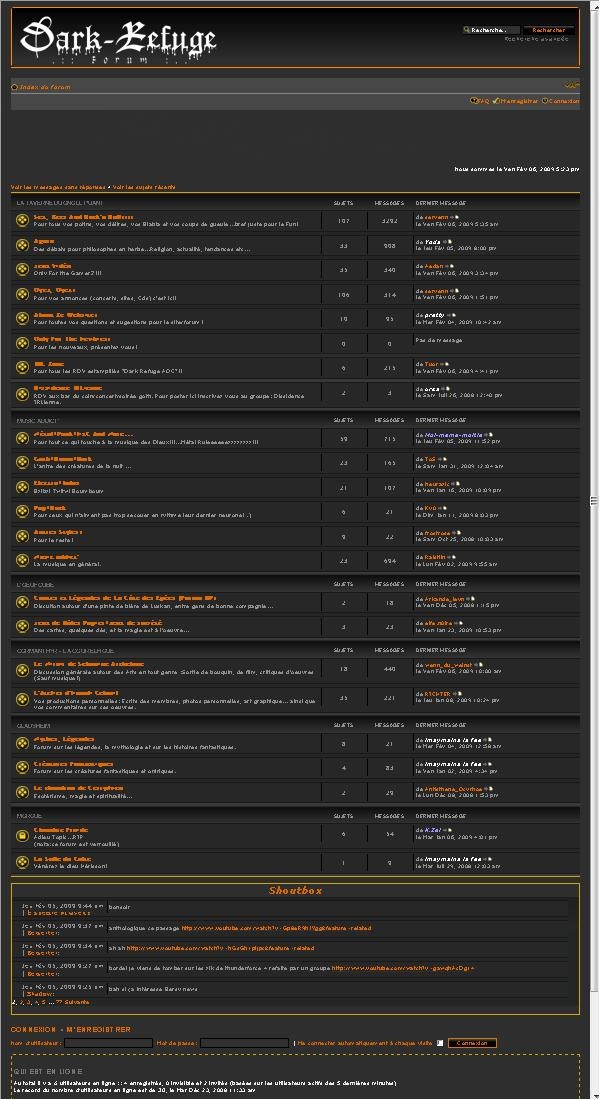Click forum icon beside Dark Refuge AOC forum

coord(22,367)
